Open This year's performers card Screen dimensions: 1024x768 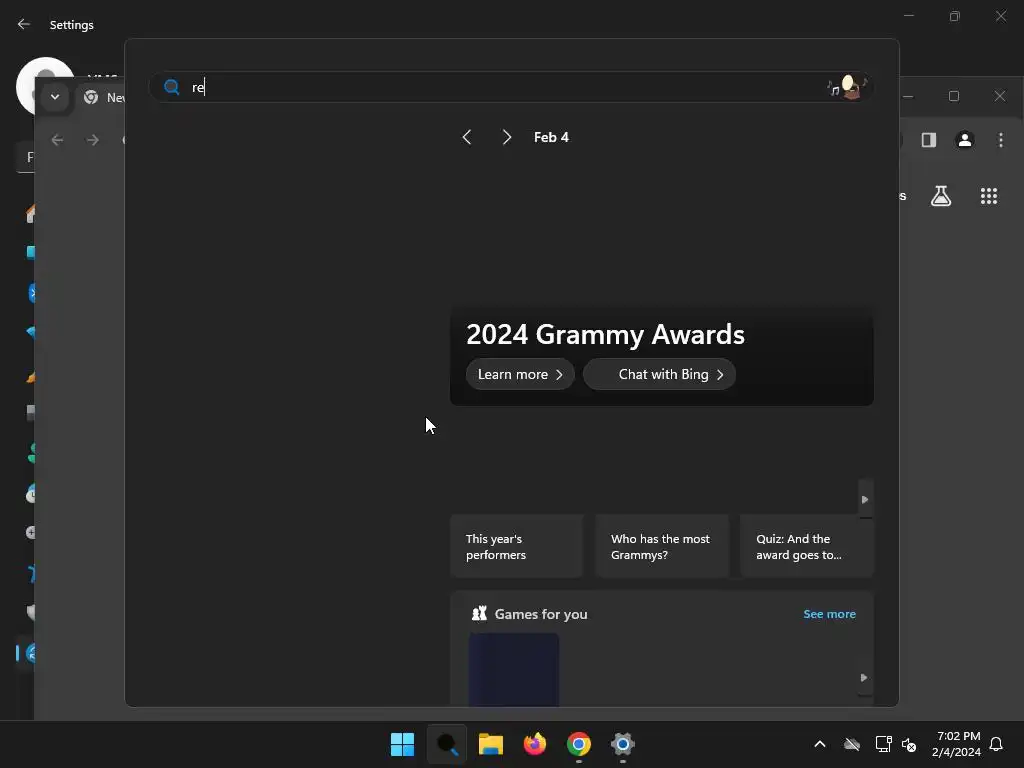click(517, 547)
